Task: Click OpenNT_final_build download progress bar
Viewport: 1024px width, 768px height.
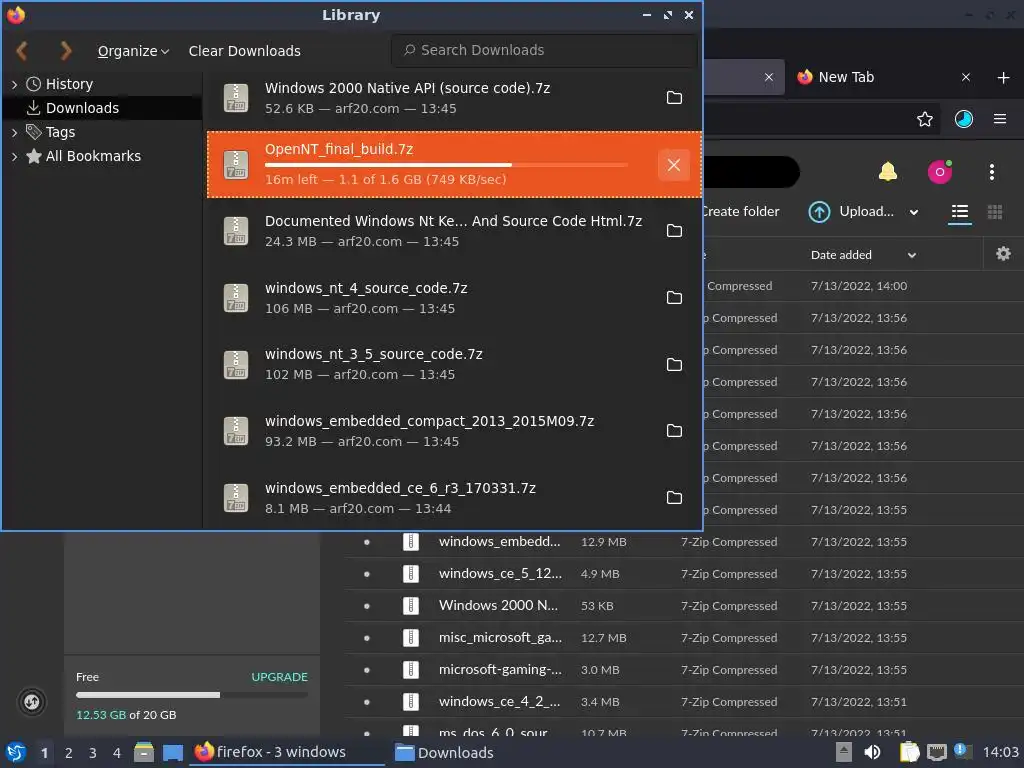Action: [446, 165]
